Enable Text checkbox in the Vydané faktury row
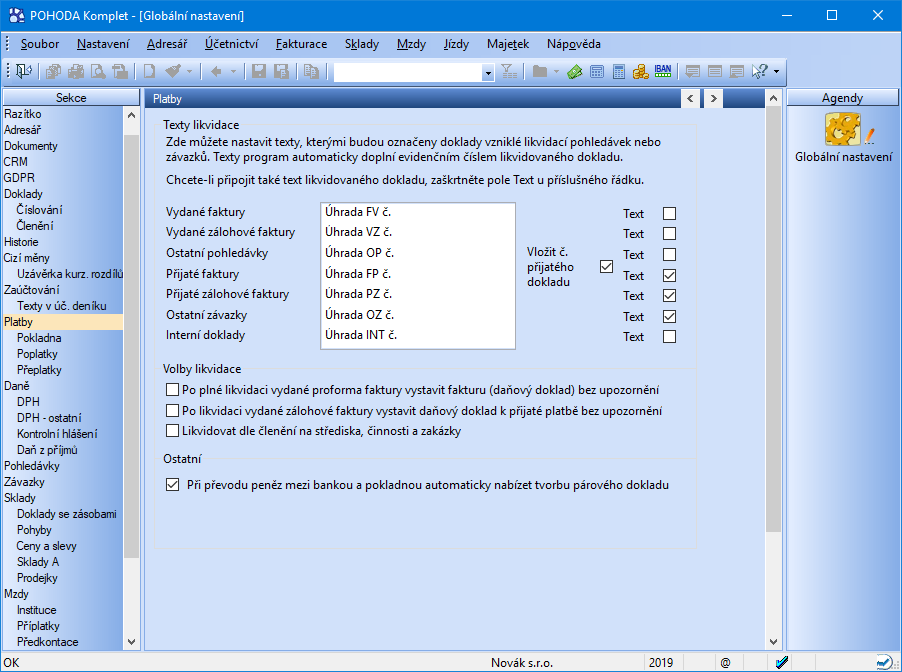This screenshot has width=902, height=672. [670, 213]
